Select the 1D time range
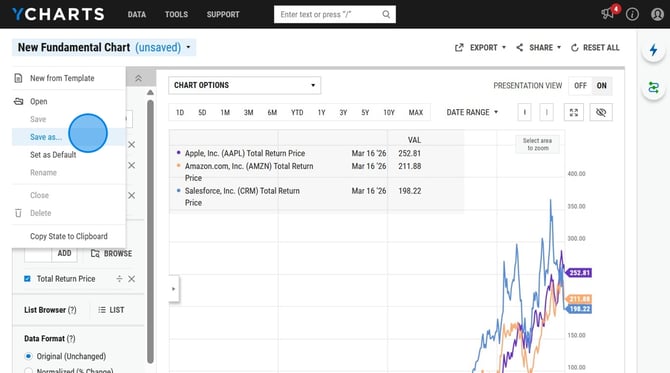This screenshot has height=373, width=670. [180, 112]
